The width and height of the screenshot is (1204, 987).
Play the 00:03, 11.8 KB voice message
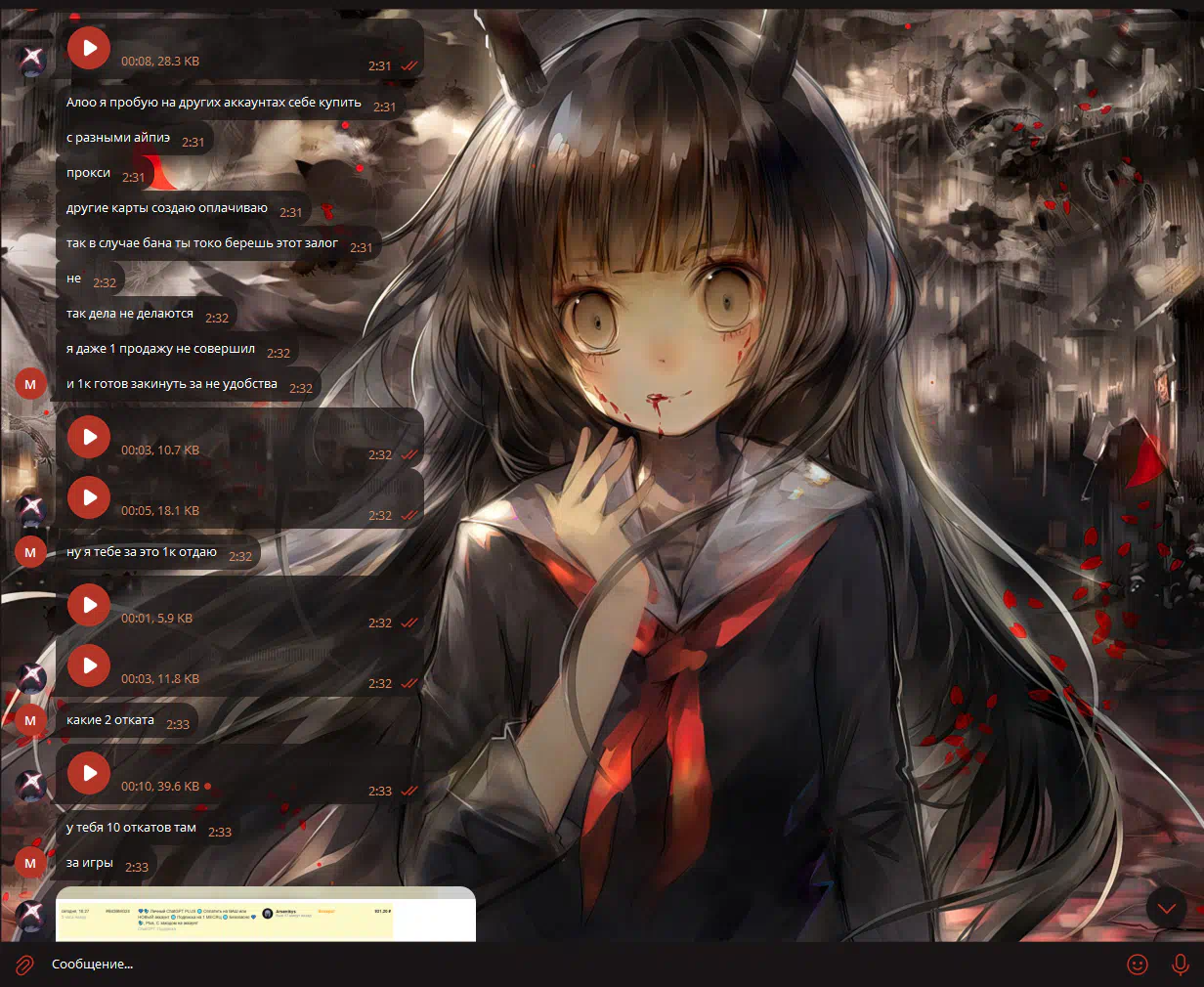coord(89,665)
